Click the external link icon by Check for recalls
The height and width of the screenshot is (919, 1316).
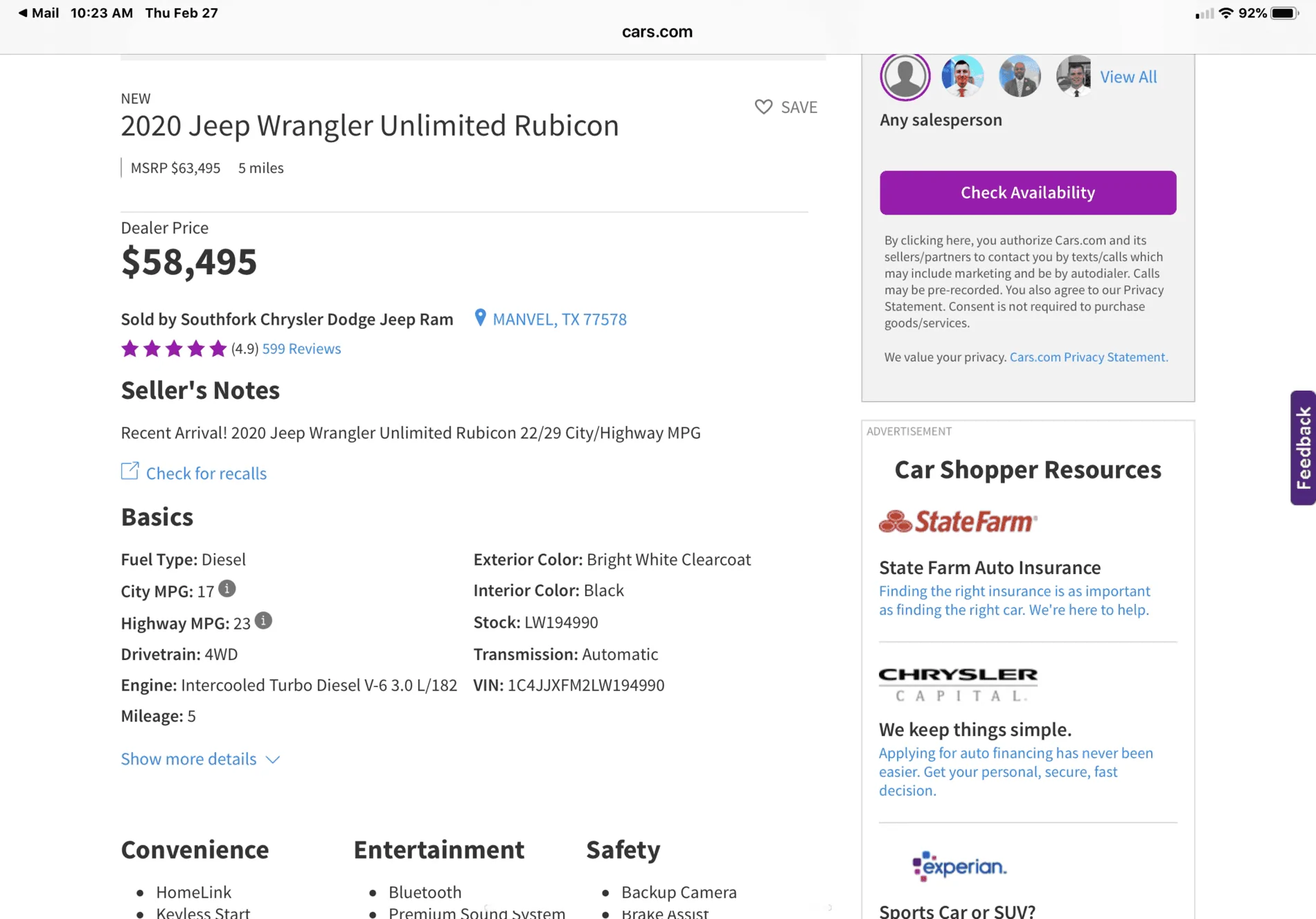130,471
